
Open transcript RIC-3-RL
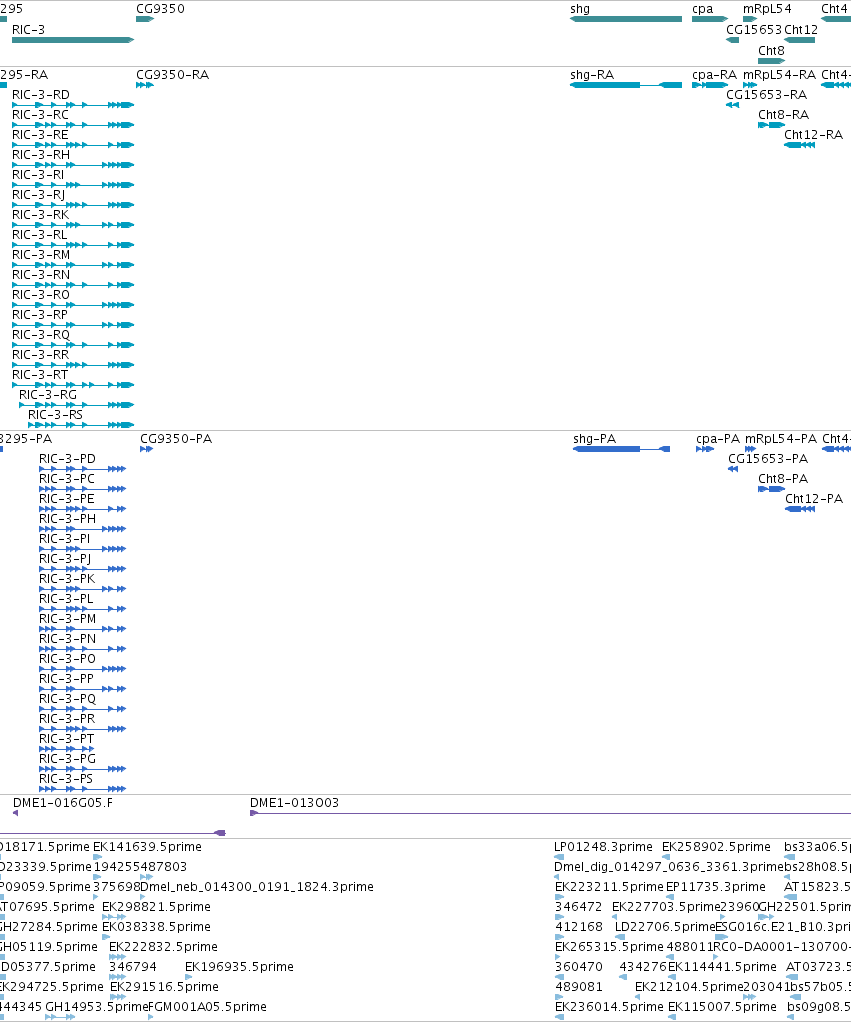tap(39, 235)
